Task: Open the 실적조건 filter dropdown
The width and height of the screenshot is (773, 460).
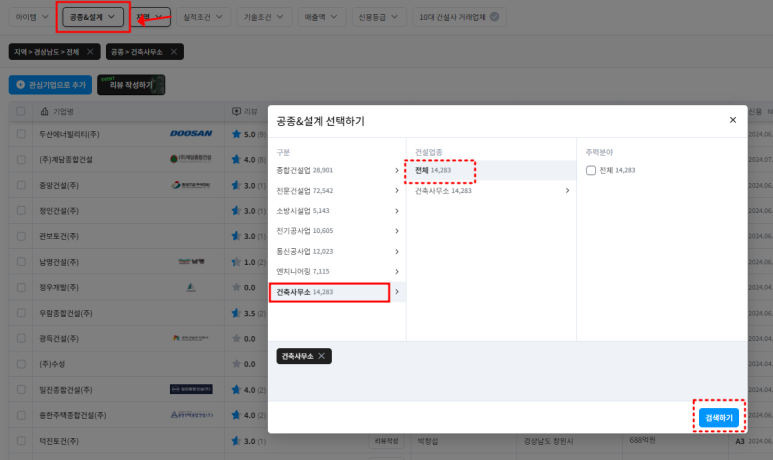Action: (x=203, y=17)
